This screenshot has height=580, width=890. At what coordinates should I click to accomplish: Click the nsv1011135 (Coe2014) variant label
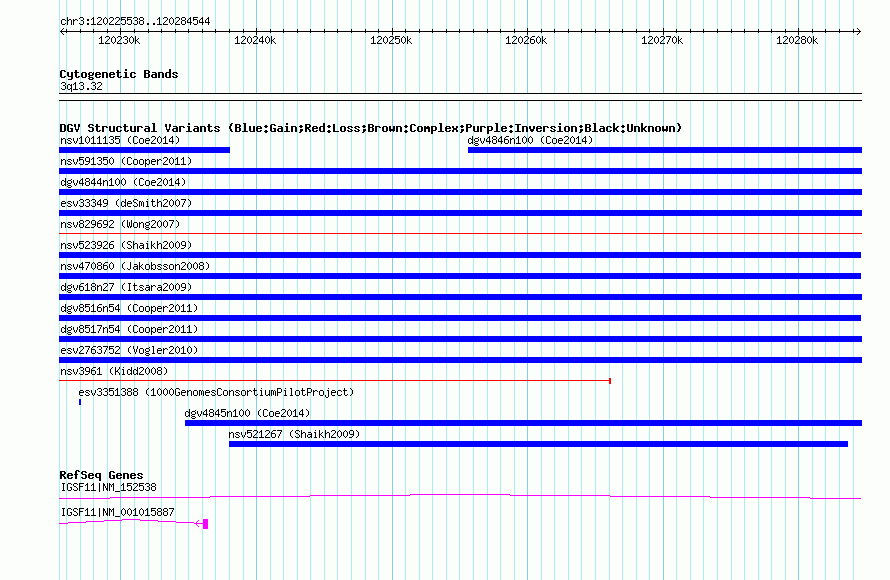coord(120,140)
